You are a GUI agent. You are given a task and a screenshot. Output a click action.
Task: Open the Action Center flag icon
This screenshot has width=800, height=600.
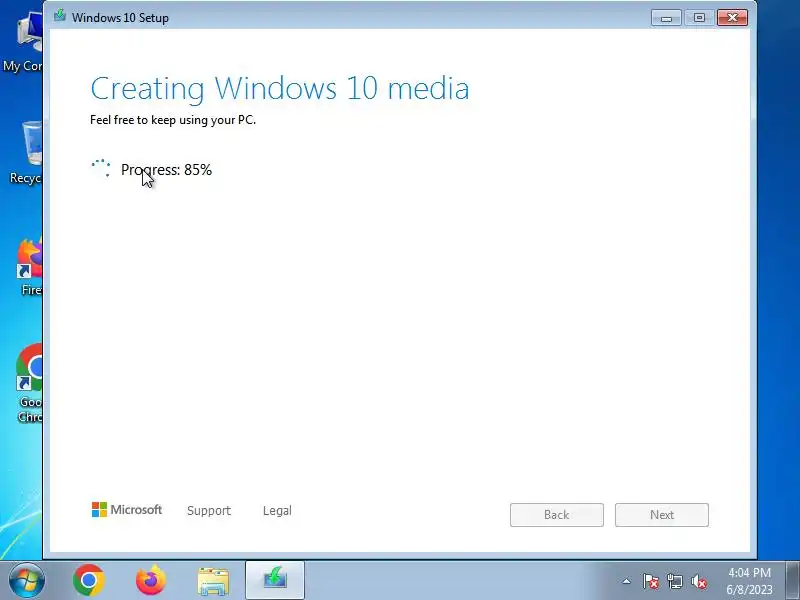[650, 581]
